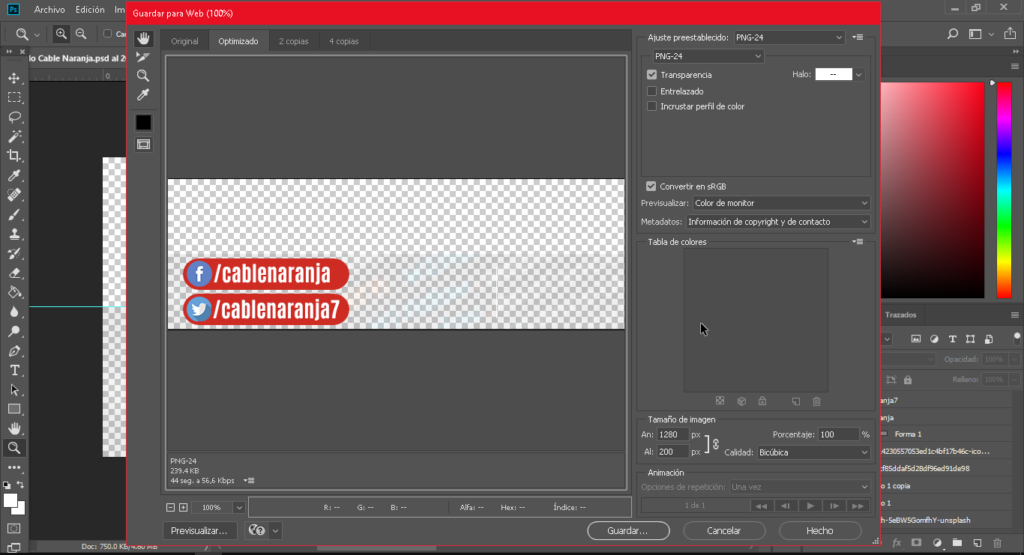Screen dimensions: 1024x555
Task: Select the Path Selection tool
Action: [14, 390]
